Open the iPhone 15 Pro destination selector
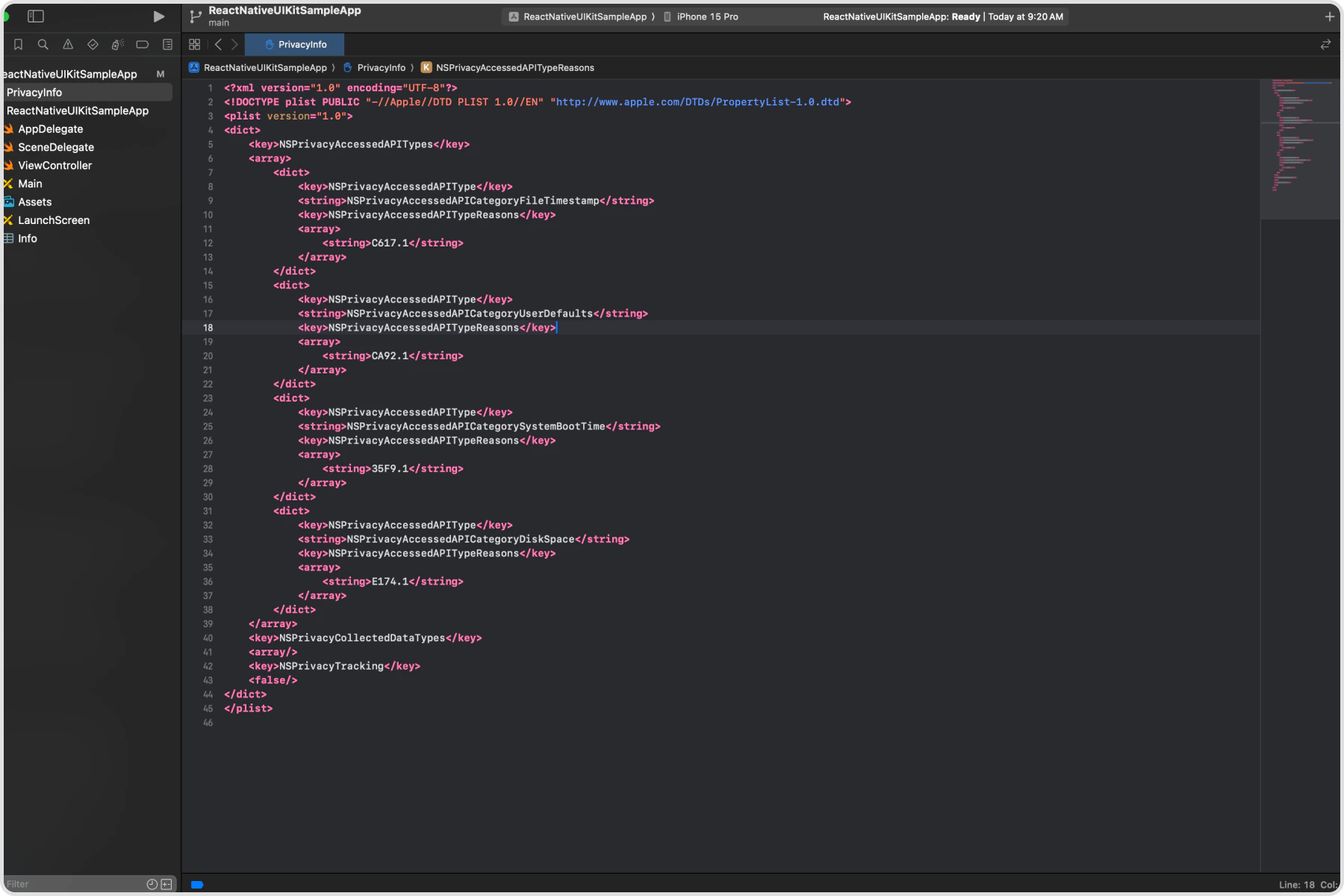 (705, 16)
